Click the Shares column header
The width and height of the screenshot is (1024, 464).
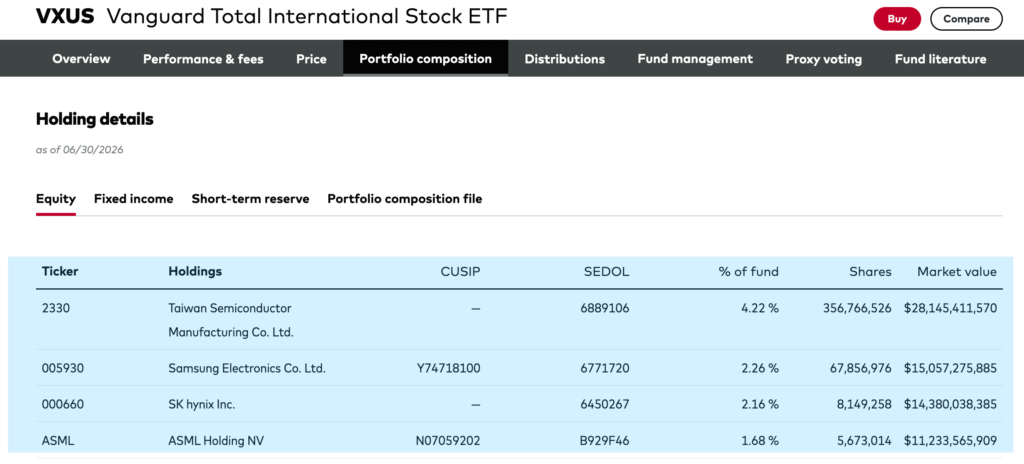click(x=870, y=271)
